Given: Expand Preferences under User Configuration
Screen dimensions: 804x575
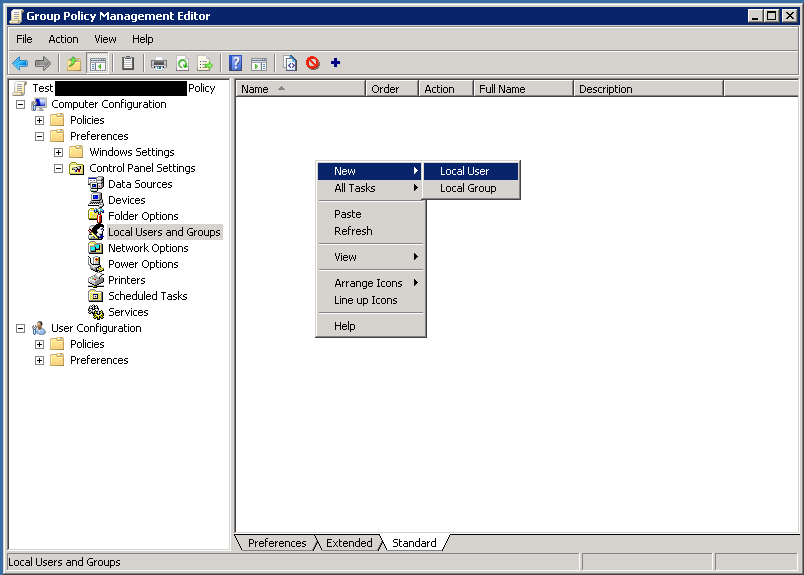Looking at the screenshot, I should point(39,360).
